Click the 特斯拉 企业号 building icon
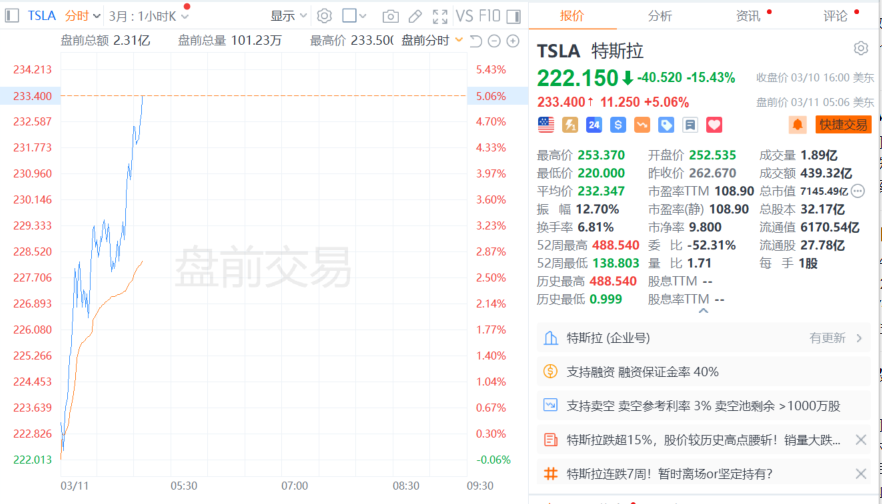Screen dimensions: 882x504 (x=551, y=338)
